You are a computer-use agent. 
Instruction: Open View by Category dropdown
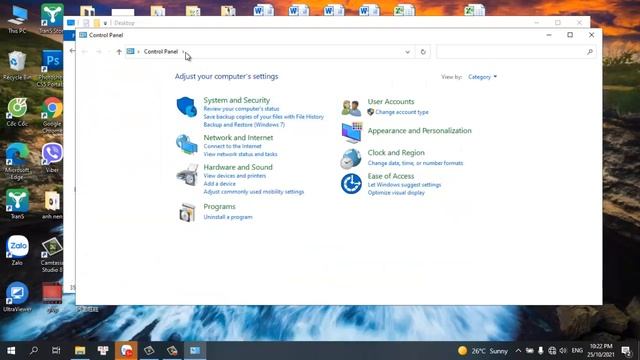pyautogui.click(x=482, y=77)
